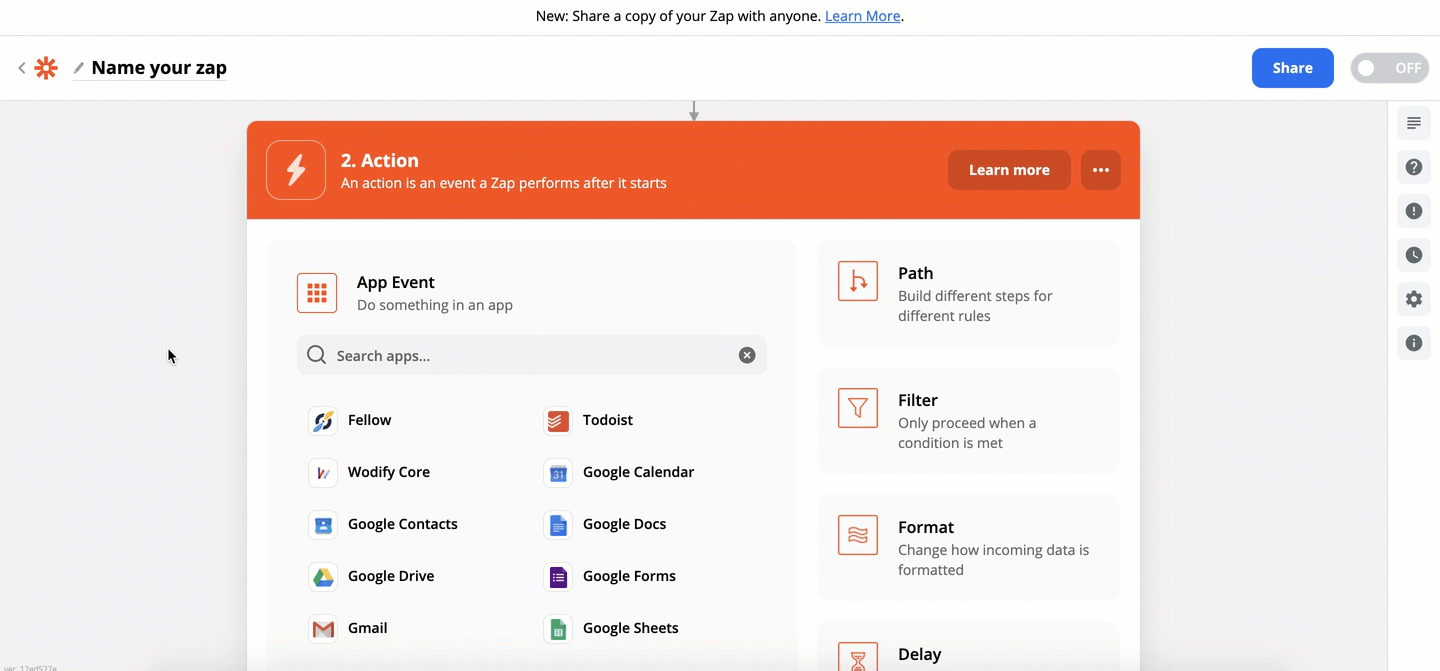Viewport: 1440px width, 671px height.
Task: Open the three-dot menu in Action header
Action: pyautogui.click(x=1101, y=170)
